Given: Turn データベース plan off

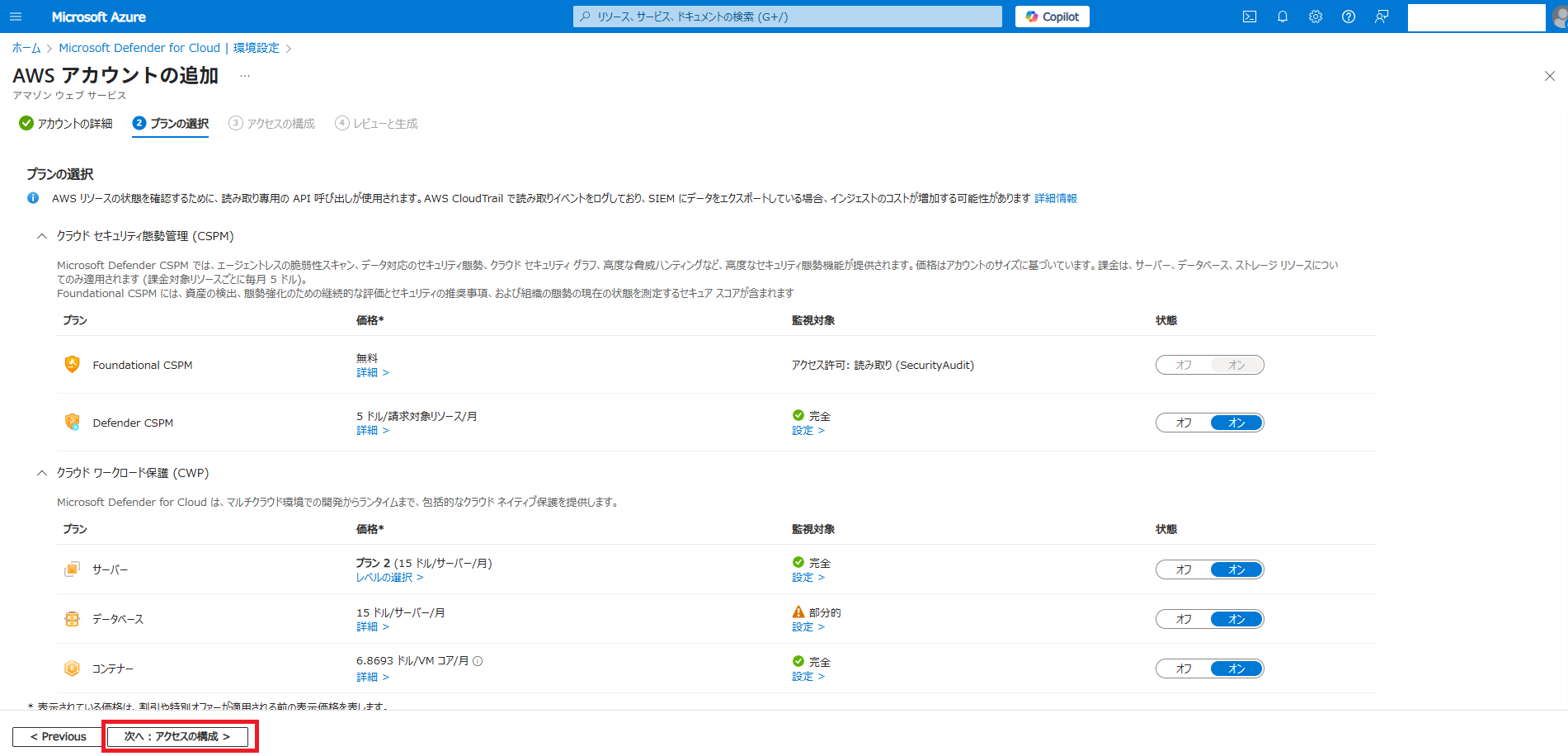Looking at the screenshot, I should click(1184, 619).
